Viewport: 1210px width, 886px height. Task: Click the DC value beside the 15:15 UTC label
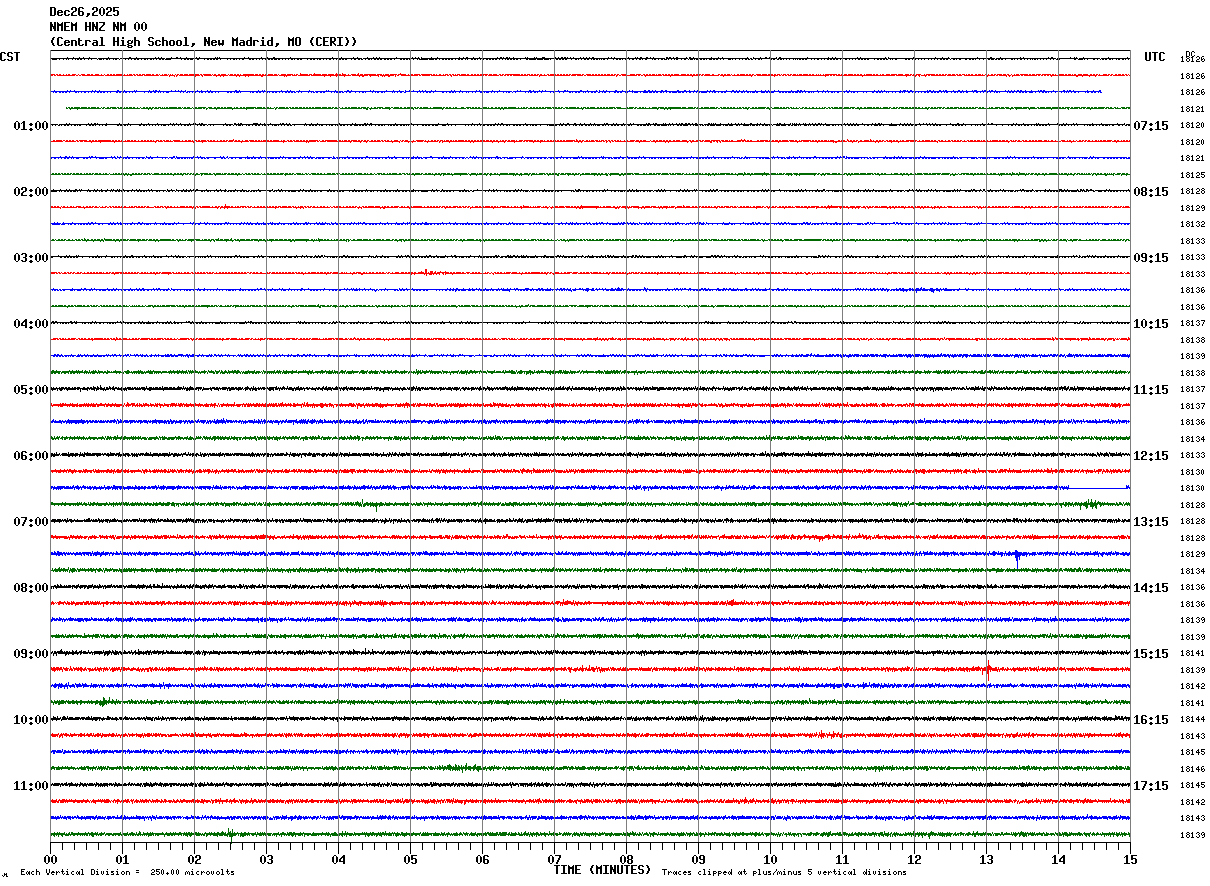(1192, 654)
